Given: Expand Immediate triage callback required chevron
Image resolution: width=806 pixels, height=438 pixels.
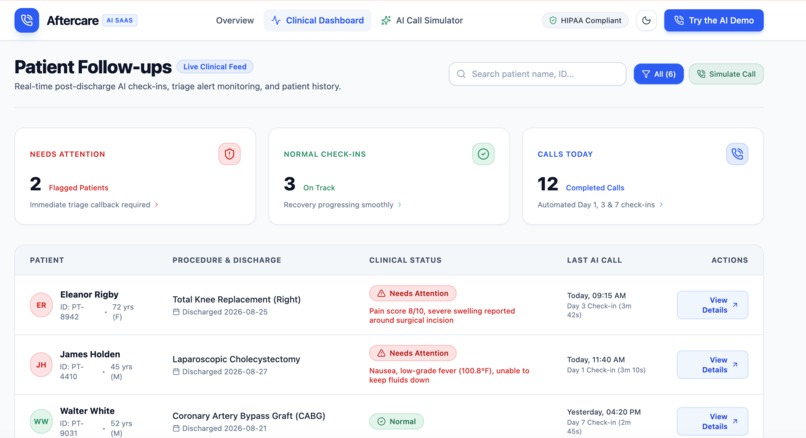Looking at the screenshot, I should tap(156, 205).
